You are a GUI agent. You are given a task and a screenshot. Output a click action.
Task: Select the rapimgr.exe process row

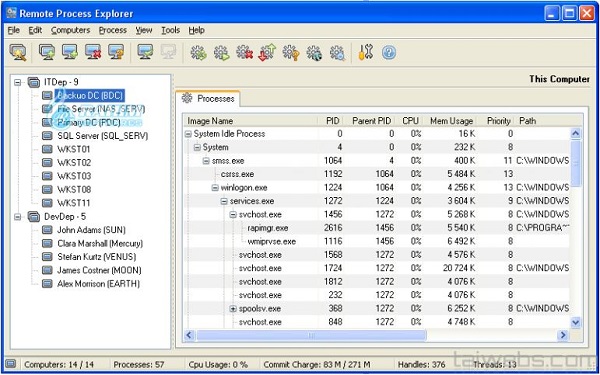[x=377, y=228]
